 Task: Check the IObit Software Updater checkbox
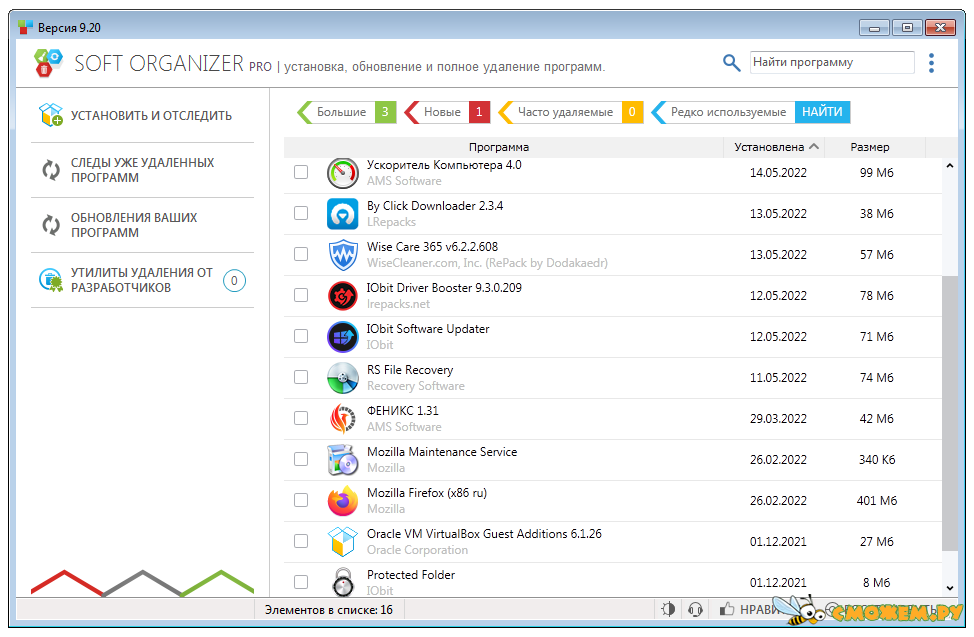pos(301,336)
